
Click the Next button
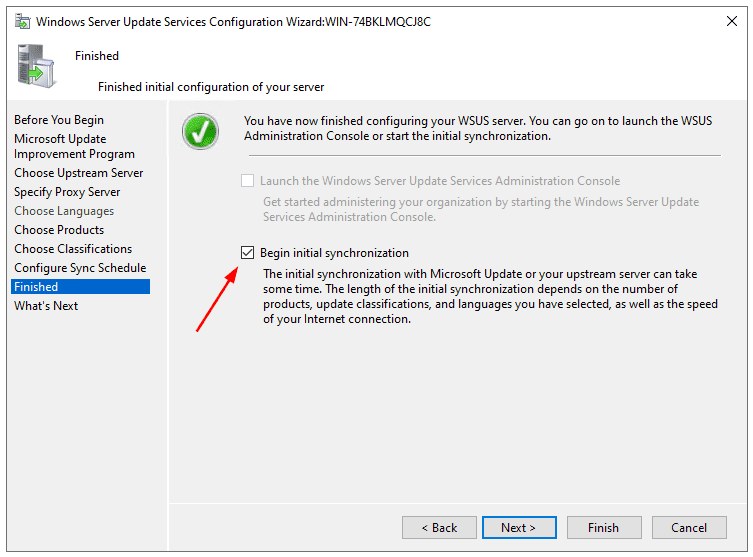point(519,528)
